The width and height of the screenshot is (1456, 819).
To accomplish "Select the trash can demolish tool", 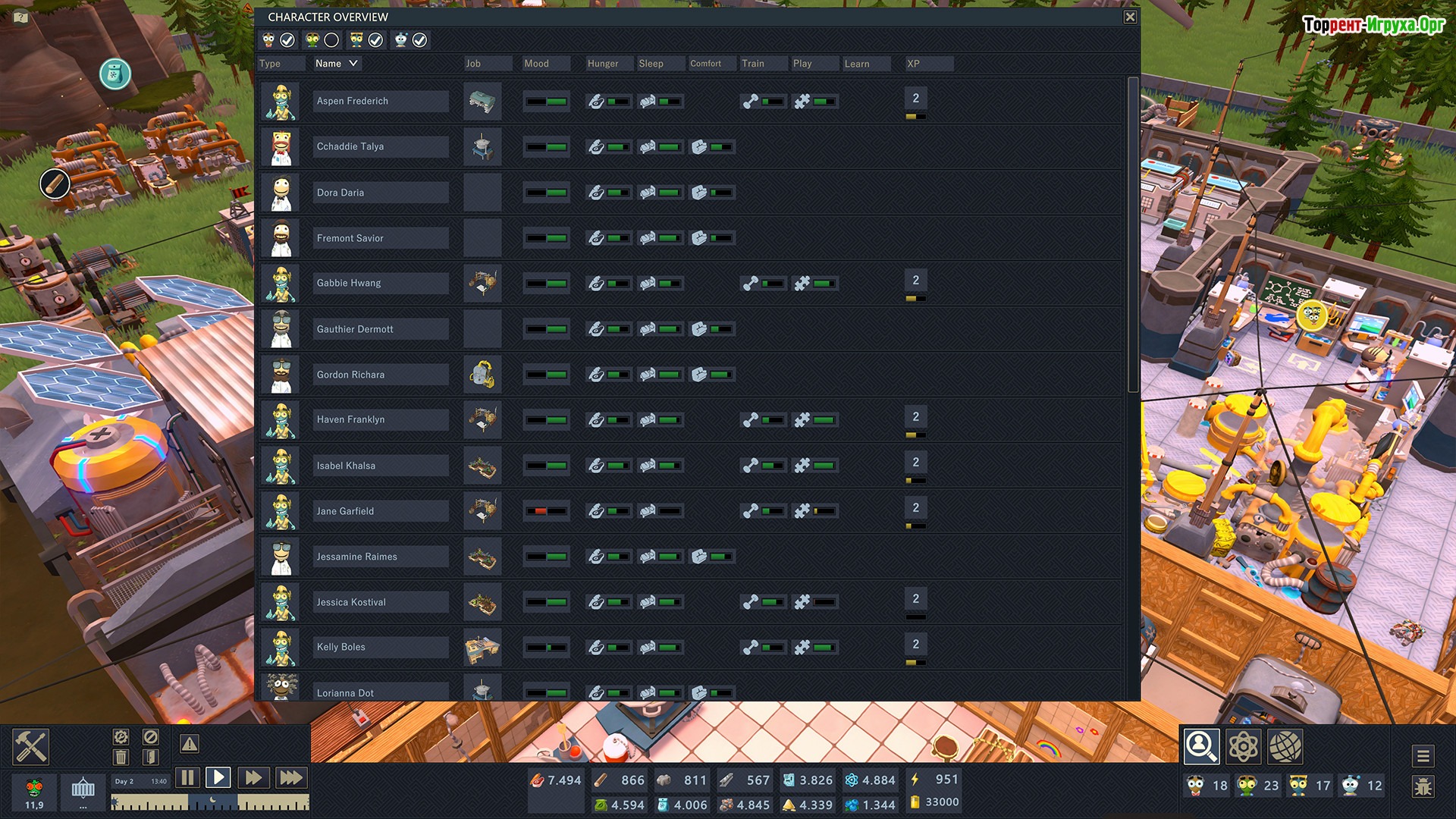I will coord(121,757).
